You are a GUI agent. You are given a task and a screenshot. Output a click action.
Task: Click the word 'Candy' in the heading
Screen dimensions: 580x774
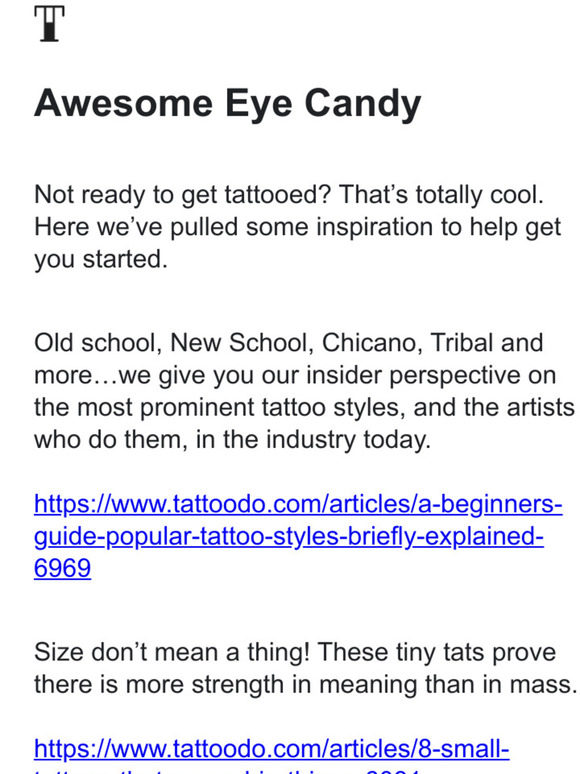point(363,103)
